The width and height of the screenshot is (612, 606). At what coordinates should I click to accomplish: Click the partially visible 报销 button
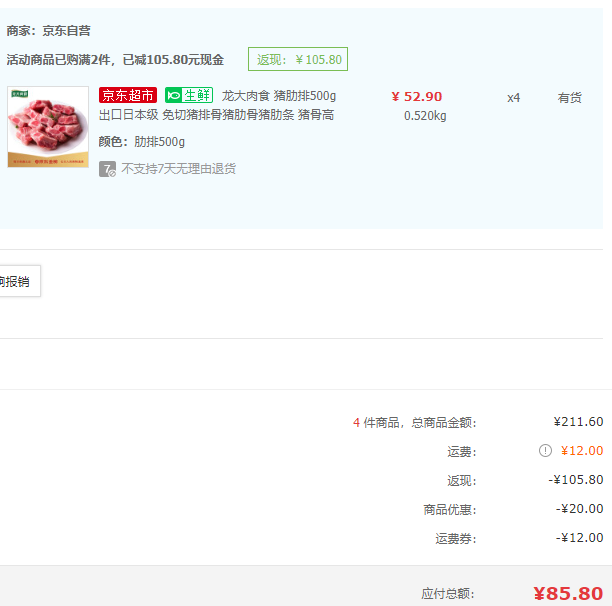tap(20, 281)
